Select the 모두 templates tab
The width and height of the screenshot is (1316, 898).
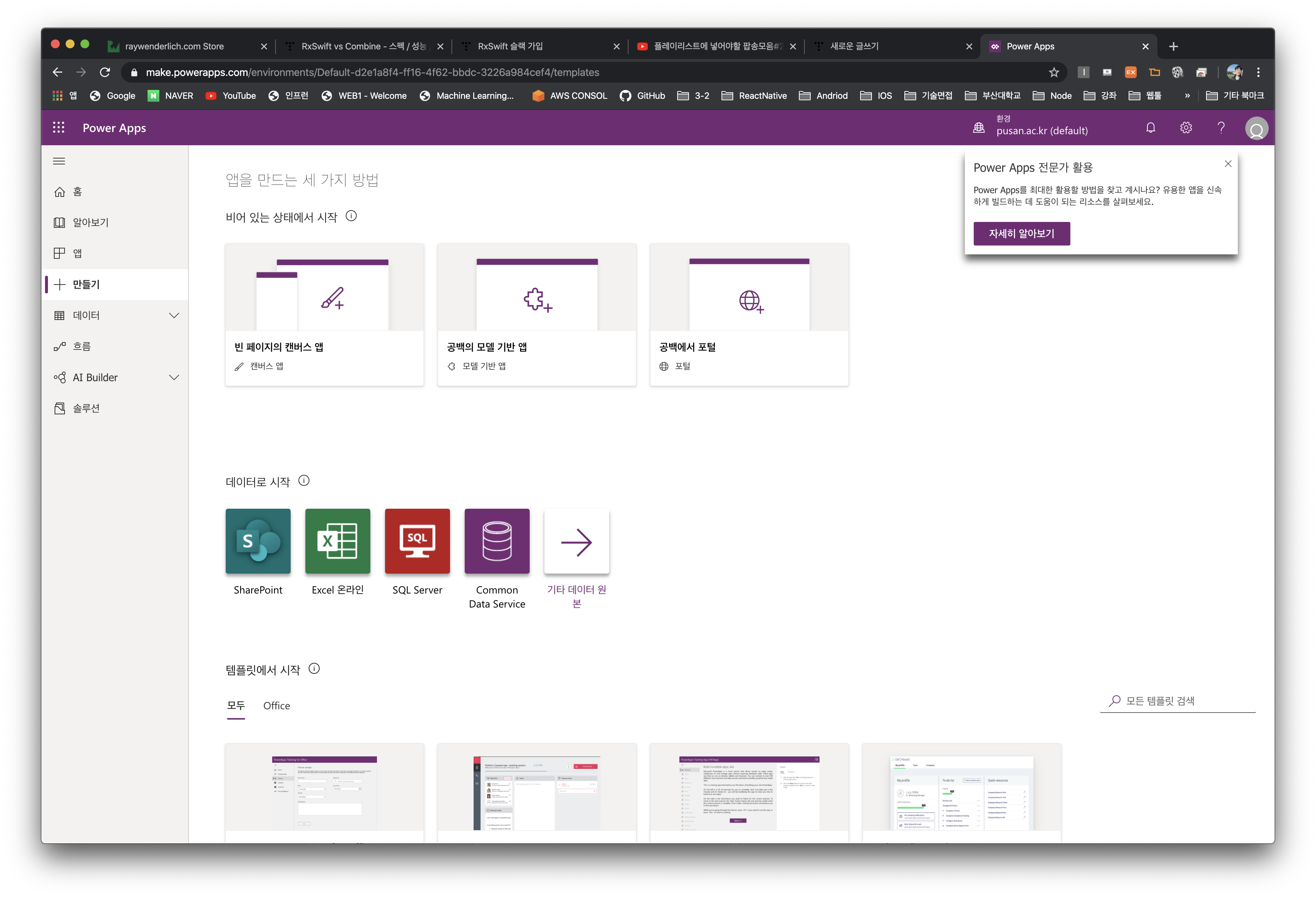(x=236, y=706)
